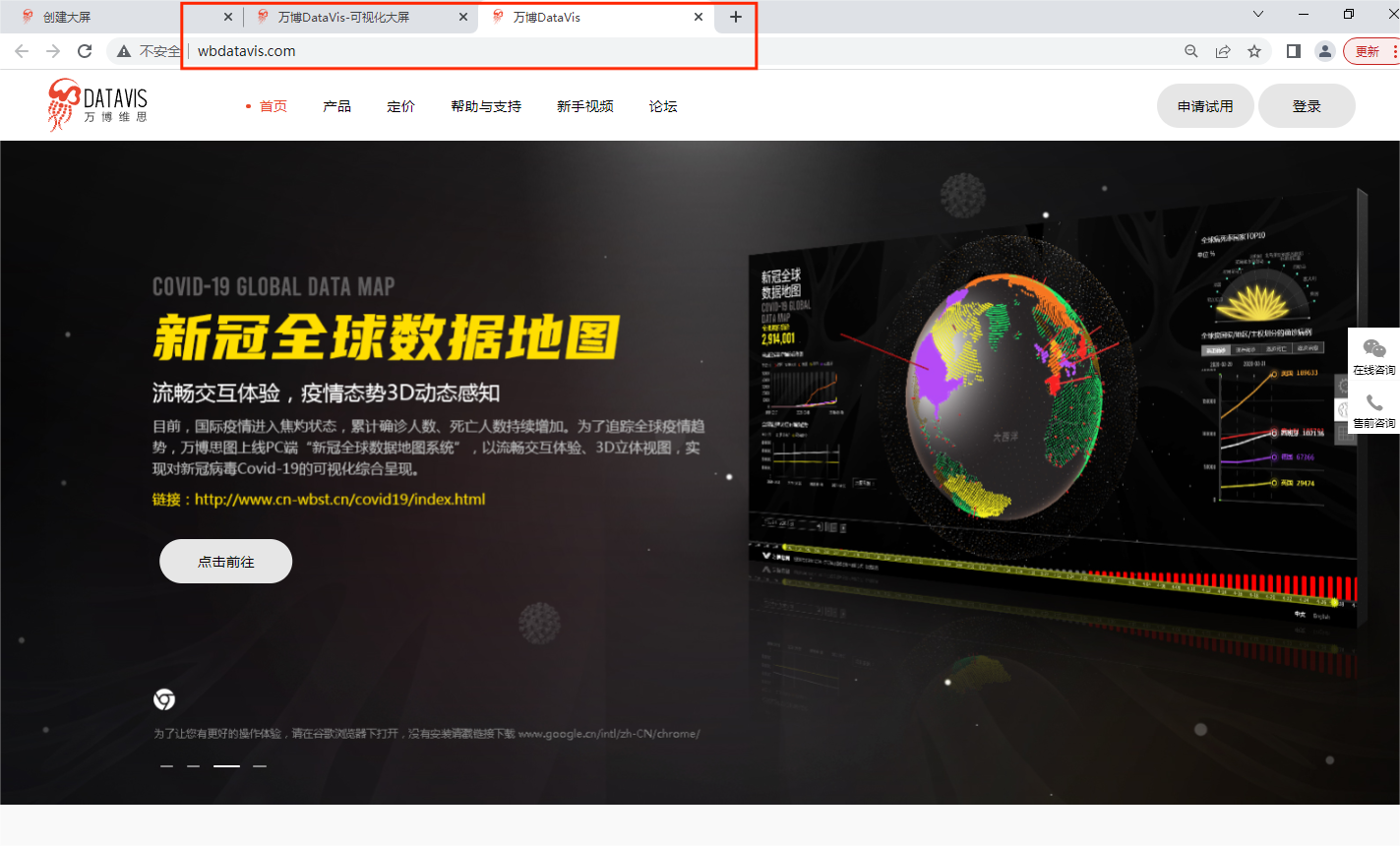Close the active 万博DataVis tab
Viewport: 1400px width, 846px height.
point(699,17)
